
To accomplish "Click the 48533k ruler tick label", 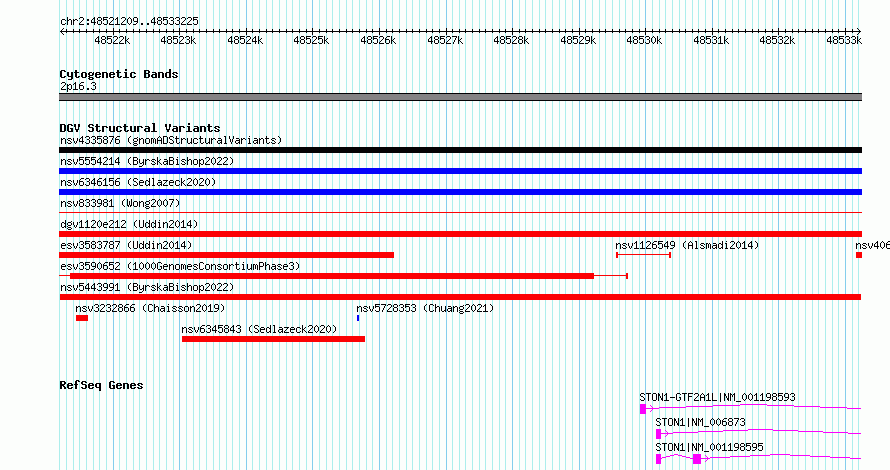I will click(x=844, y=40).
